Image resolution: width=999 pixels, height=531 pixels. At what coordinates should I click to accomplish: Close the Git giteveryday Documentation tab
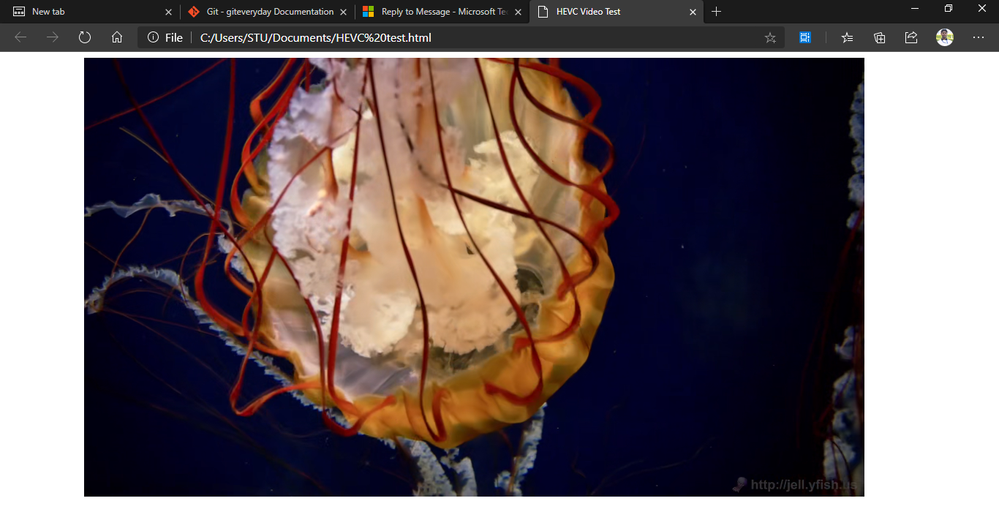[343, 11]
